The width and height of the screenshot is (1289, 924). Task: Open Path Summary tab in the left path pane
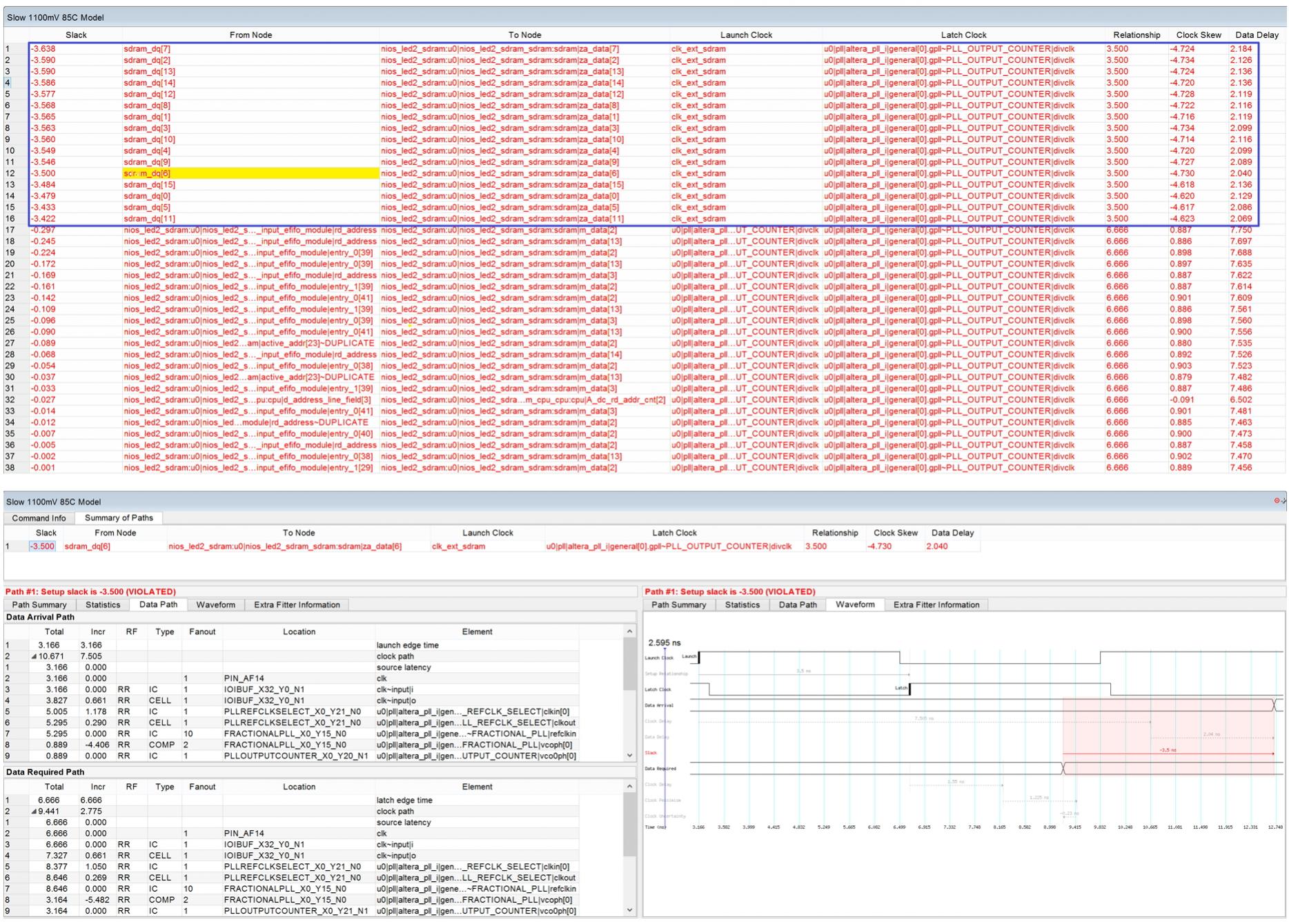39,605
